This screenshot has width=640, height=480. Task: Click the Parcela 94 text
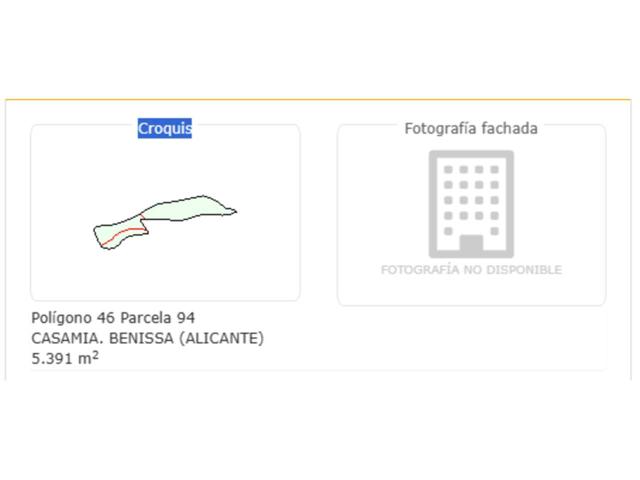pyautogui.click(x=158, y=318)
